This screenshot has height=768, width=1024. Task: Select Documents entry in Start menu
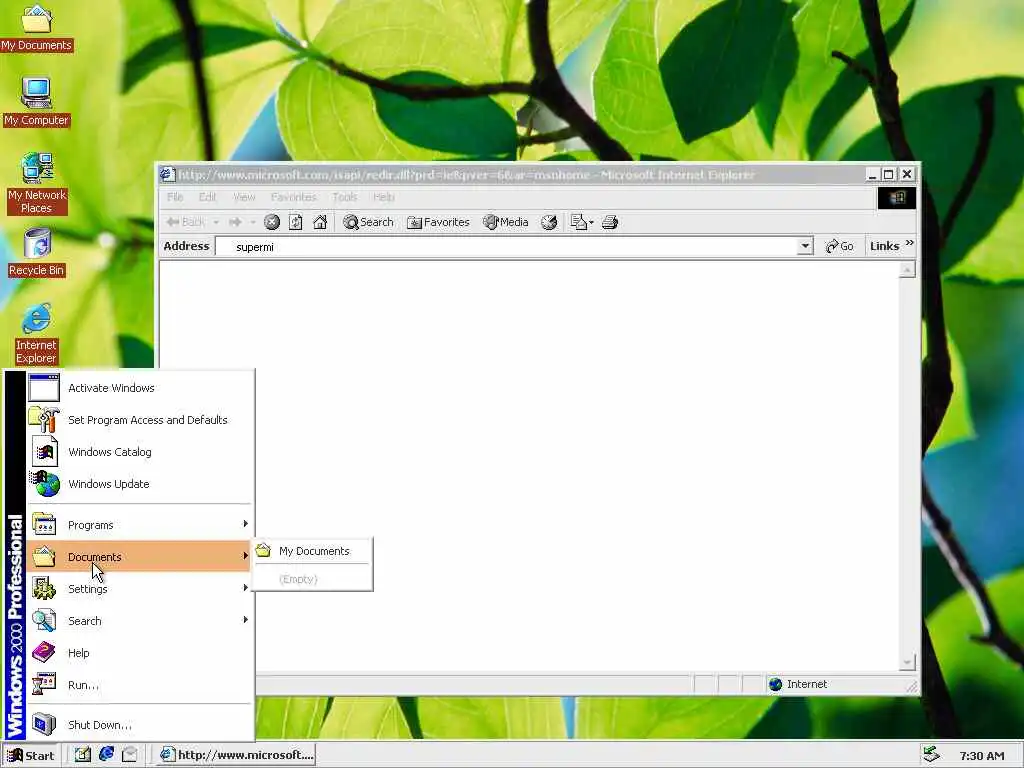click(138, 556)
